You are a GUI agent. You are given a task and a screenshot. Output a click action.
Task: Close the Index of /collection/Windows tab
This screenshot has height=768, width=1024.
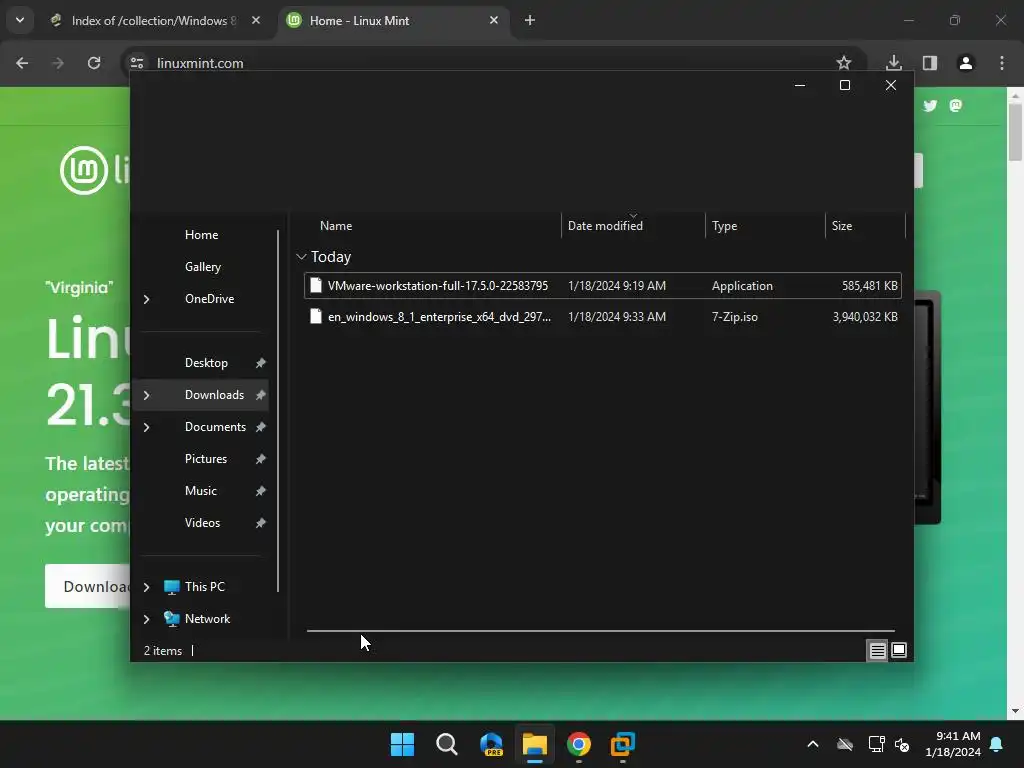pos(255,21)
